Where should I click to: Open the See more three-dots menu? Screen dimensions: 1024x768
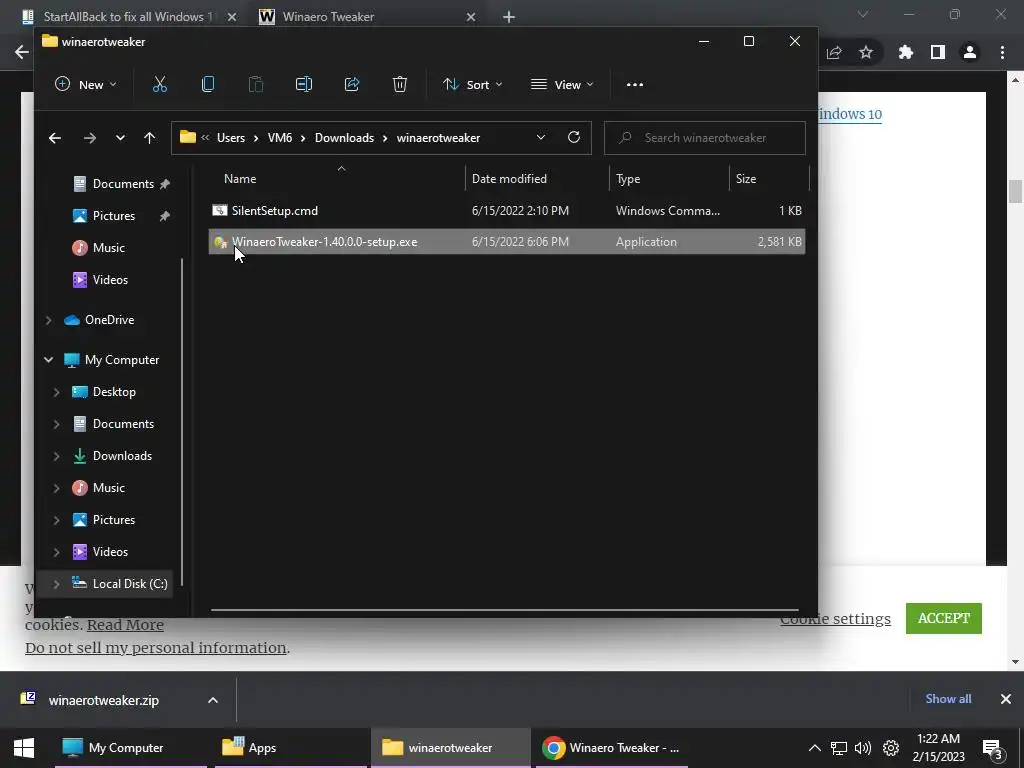coord(635,84)
